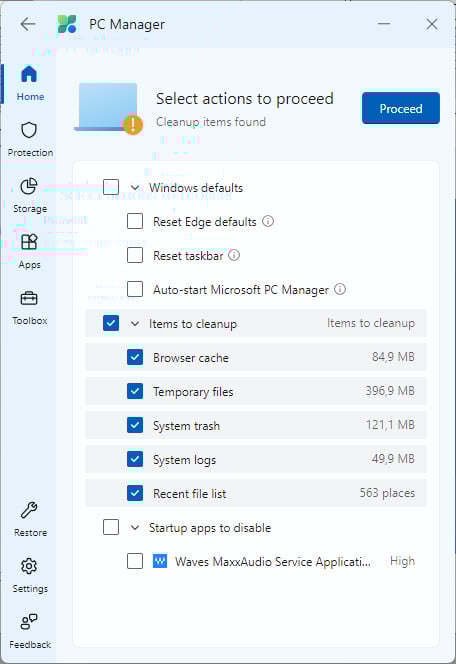Collapse the Items to cleanup chevron

[135, 324]
